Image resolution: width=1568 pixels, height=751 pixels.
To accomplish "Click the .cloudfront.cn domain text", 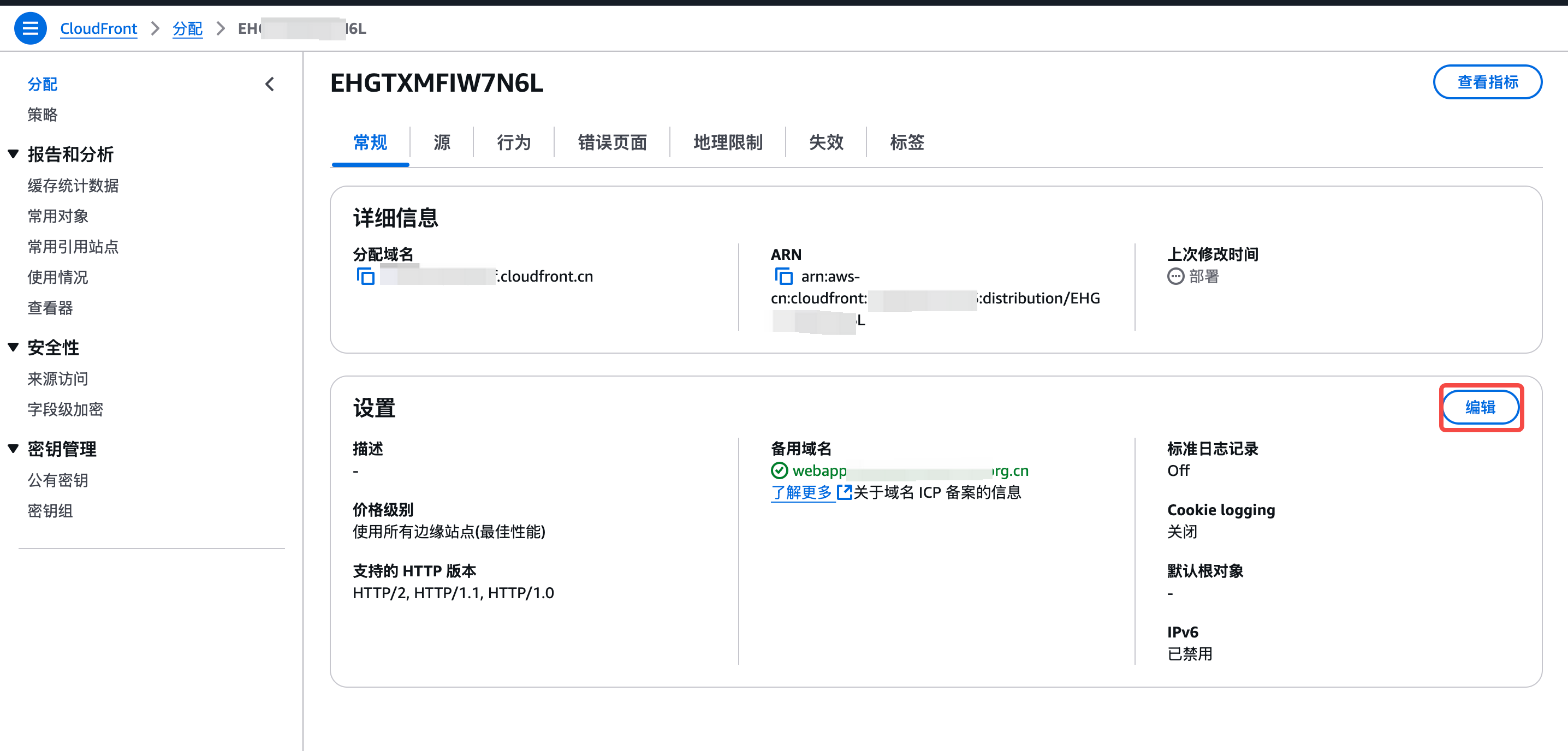I will (545, 276).
